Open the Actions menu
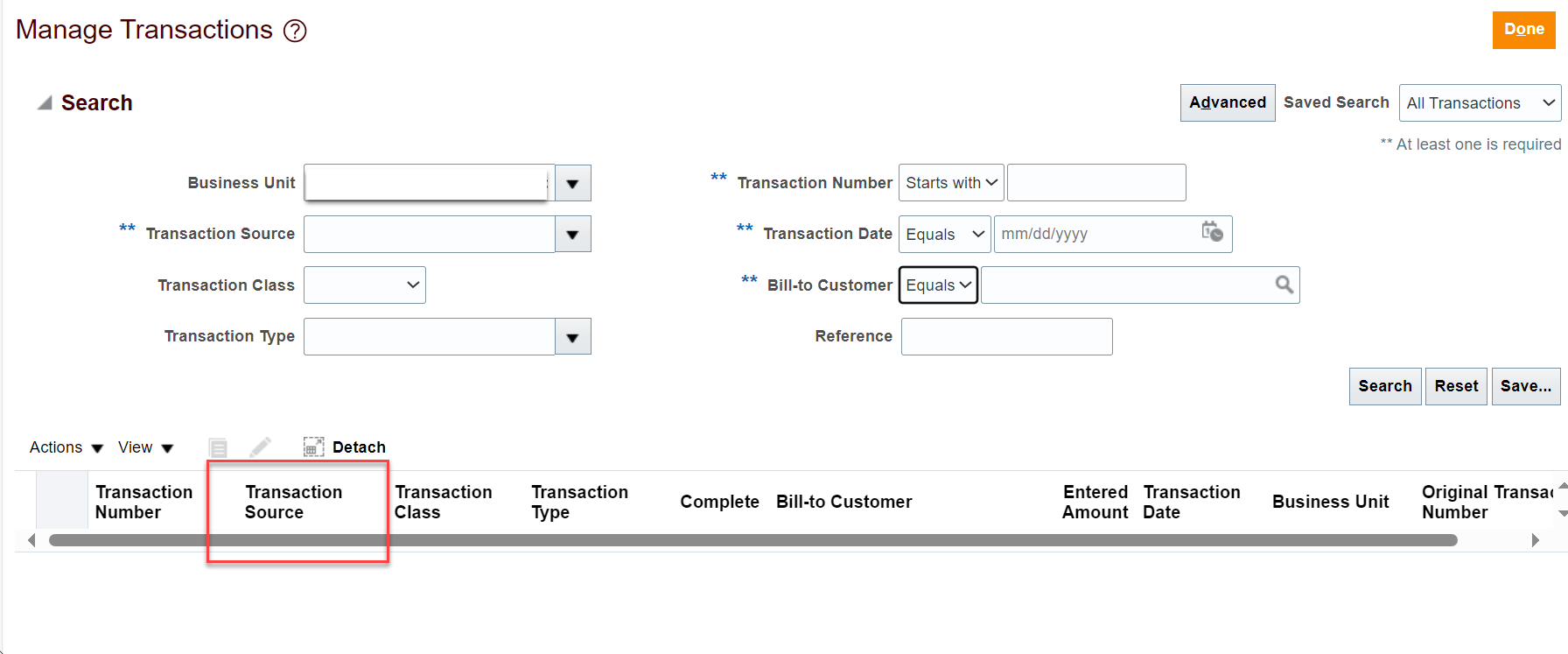This screenshot has height=654, width=1568. click(65, 447)
